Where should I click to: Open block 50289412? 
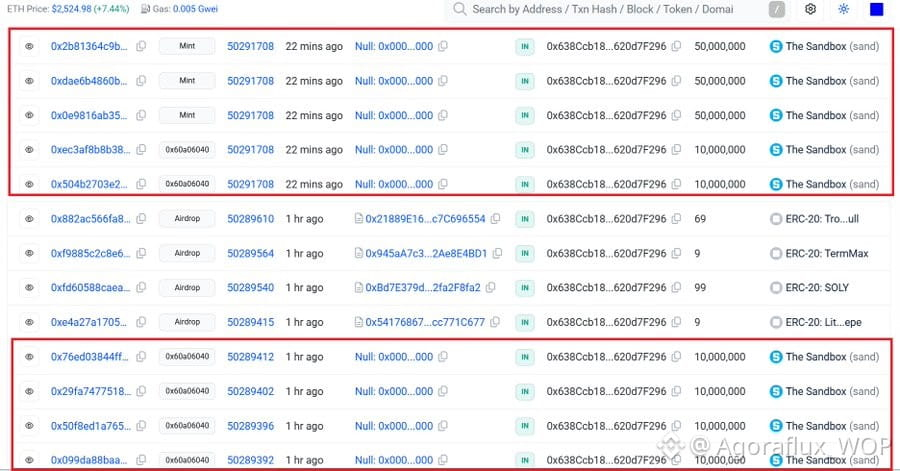tap(250, 357)
